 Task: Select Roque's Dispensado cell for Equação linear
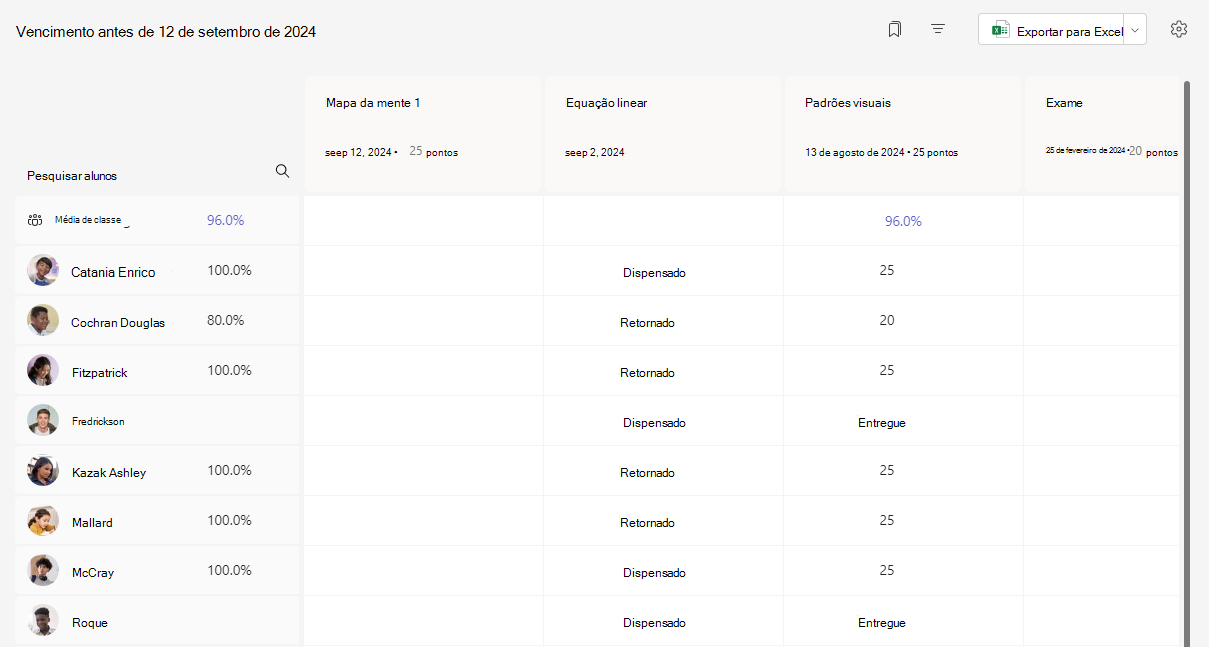[654, 623]
